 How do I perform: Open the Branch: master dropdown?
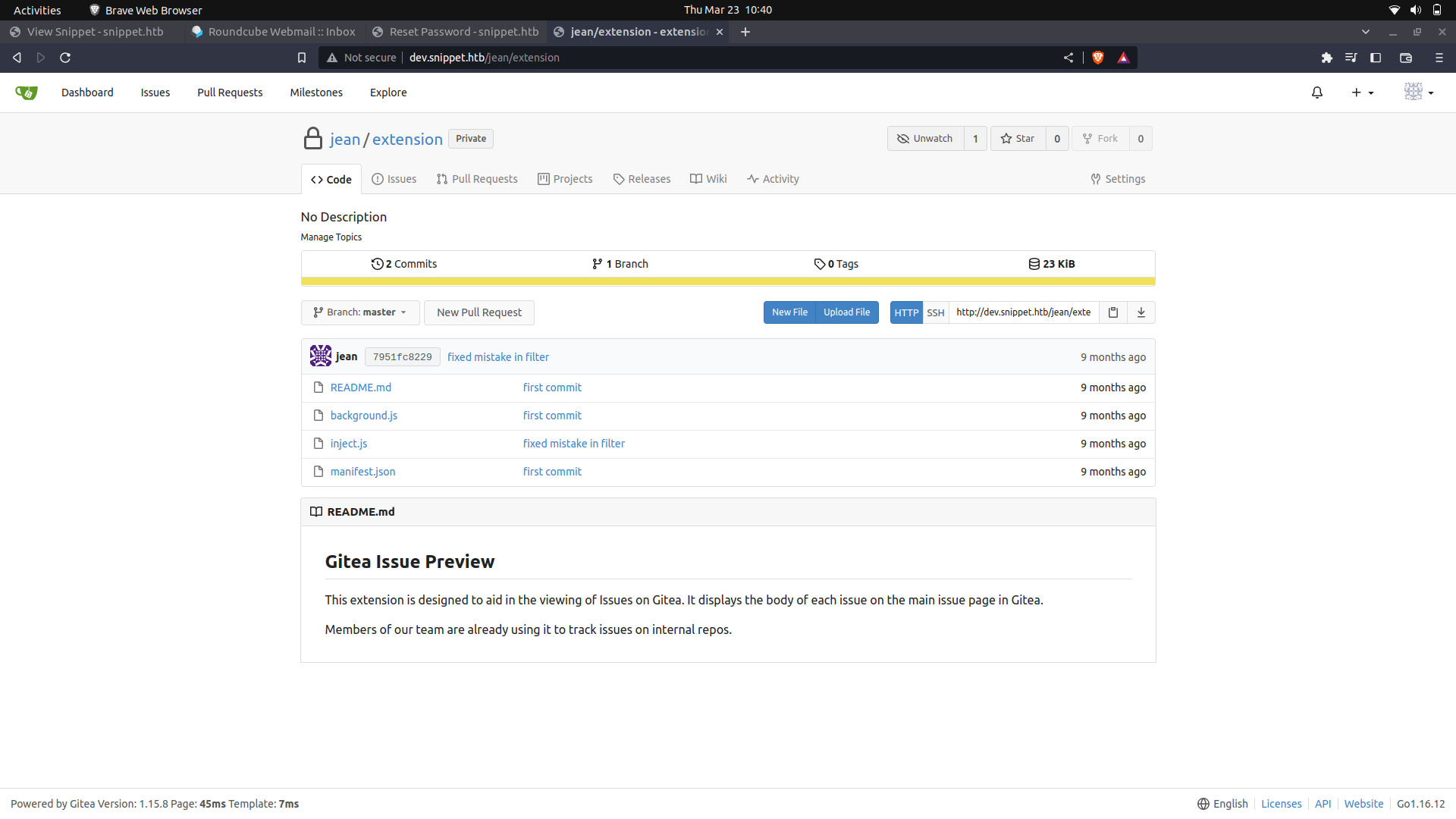(x=359, y=312)
